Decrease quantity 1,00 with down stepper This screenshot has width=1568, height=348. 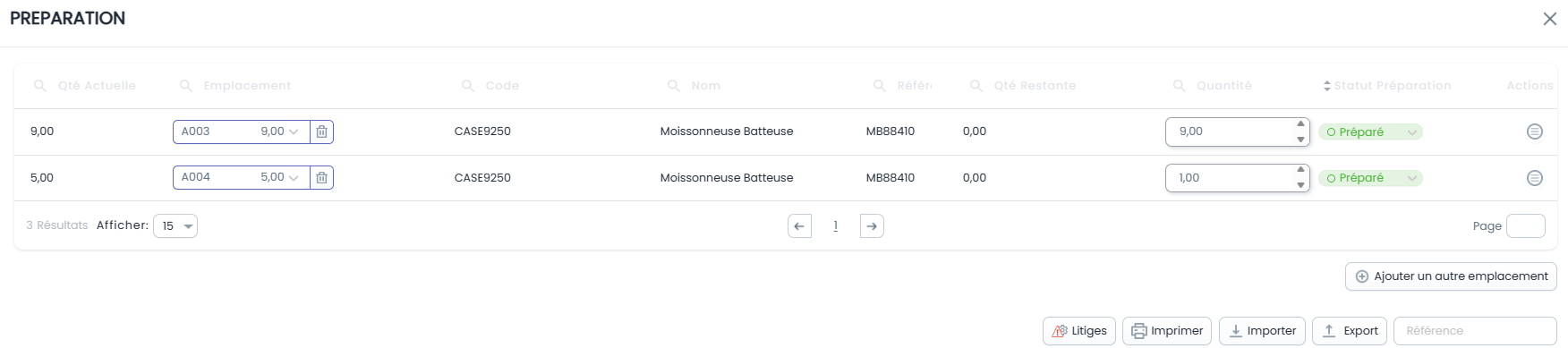pos(1300,185)
